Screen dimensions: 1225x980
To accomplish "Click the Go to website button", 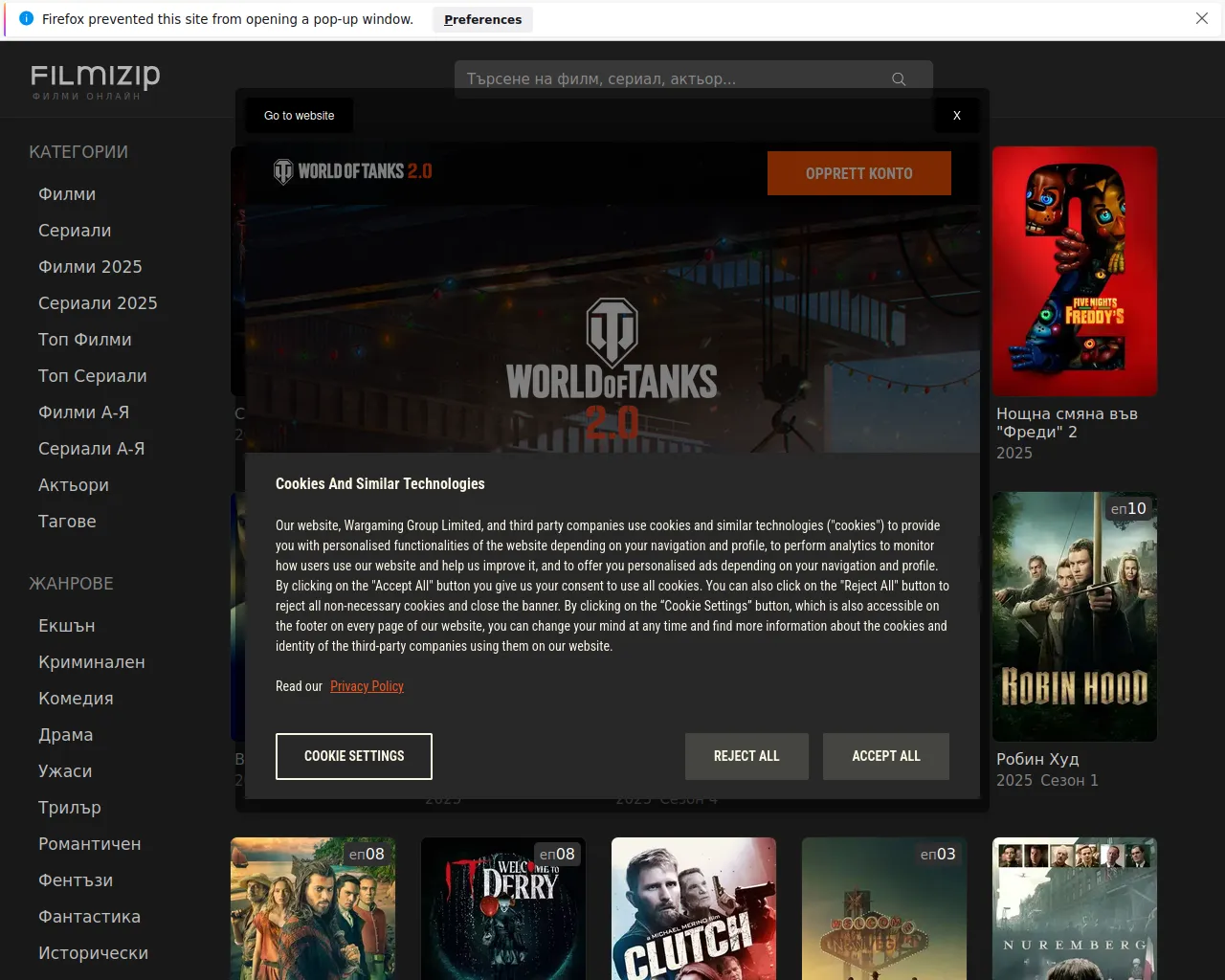I will click(x=300, y=116).
